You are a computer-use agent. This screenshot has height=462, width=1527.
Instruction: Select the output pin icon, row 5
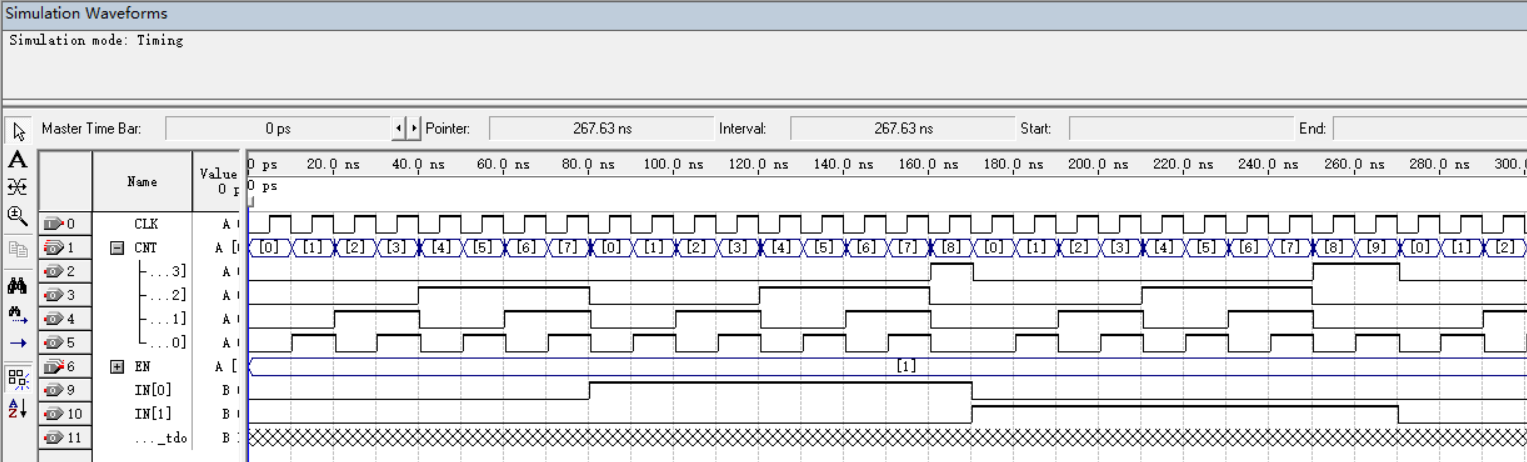click(54, 343)
